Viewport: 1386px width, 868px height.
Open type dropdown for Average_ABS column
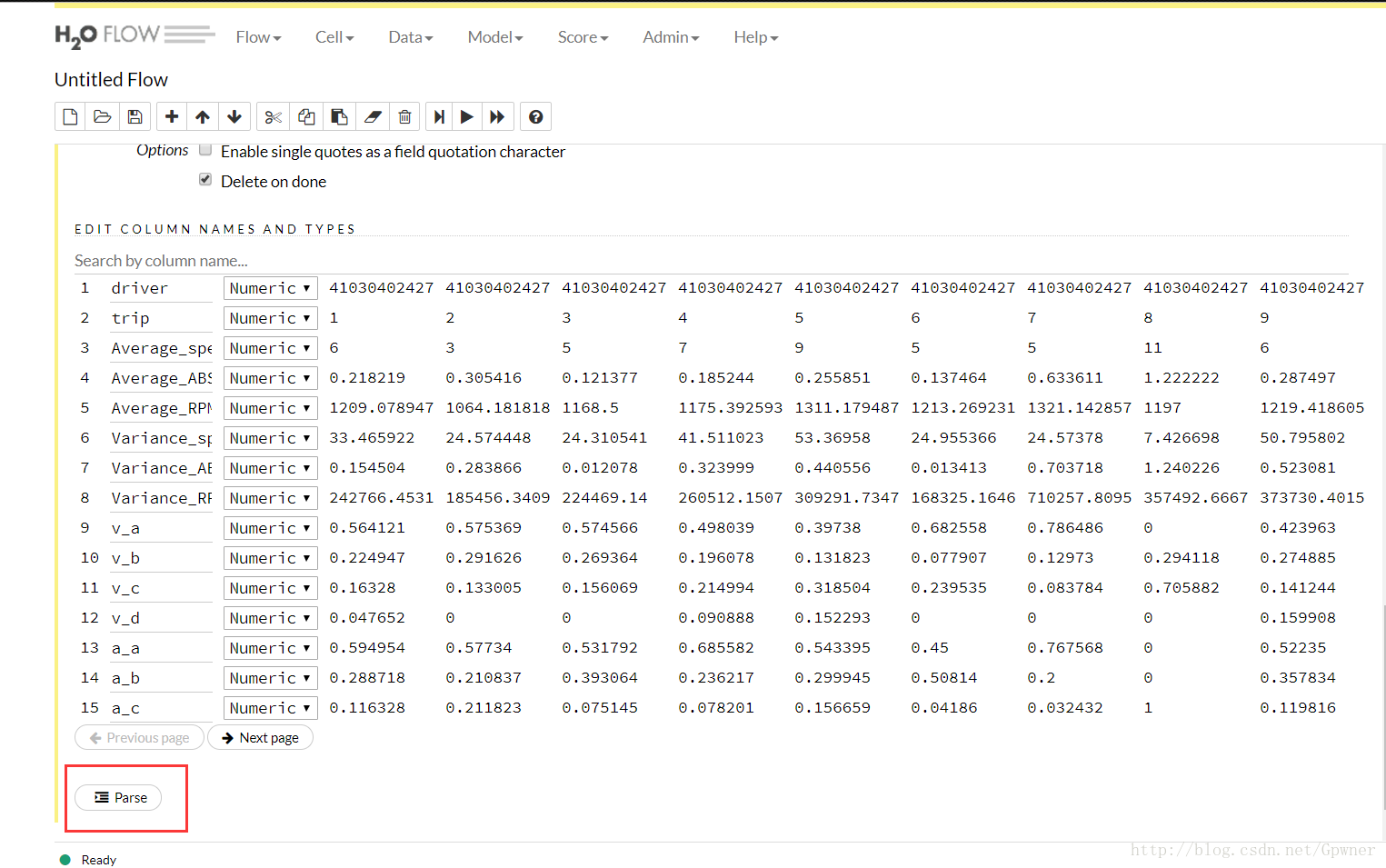point(271,378)
